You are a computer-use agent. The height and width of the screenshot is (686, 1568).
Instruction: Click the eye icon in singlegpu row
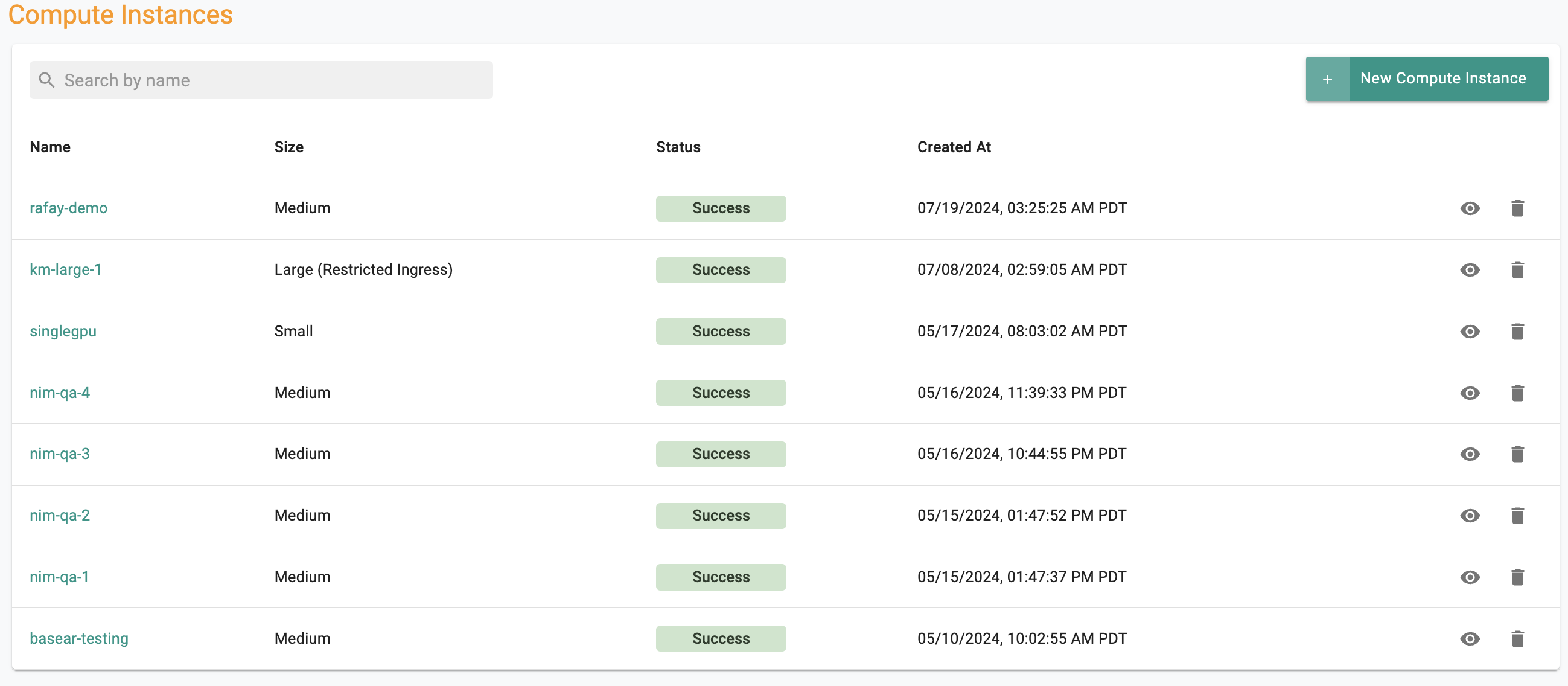(x=1470, y=332)
